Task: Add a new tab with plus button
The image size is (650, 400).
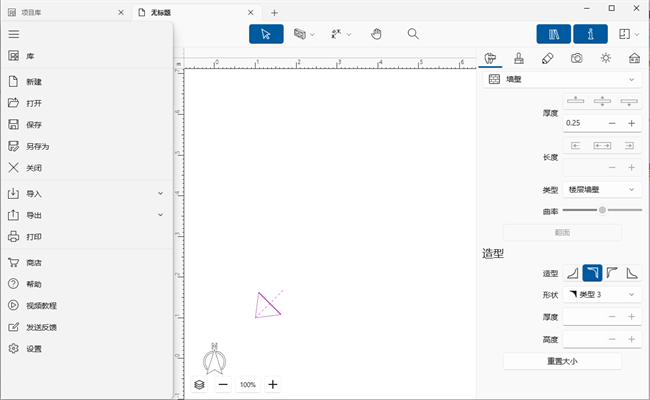Action: click(274, 13)
